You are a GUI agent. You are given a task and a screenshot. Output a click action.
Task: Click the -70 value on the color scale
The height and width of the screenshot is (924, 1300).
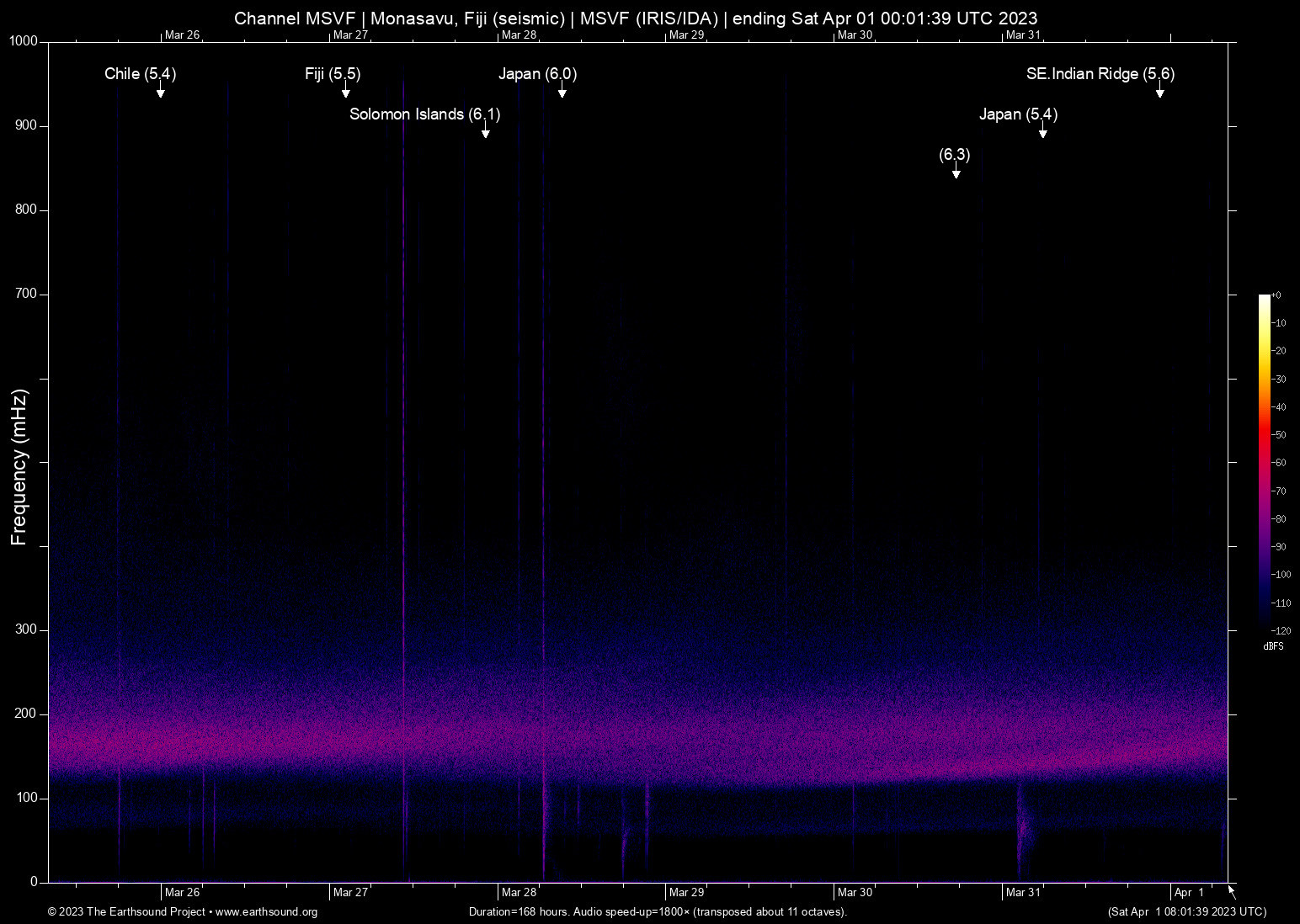1278,491
